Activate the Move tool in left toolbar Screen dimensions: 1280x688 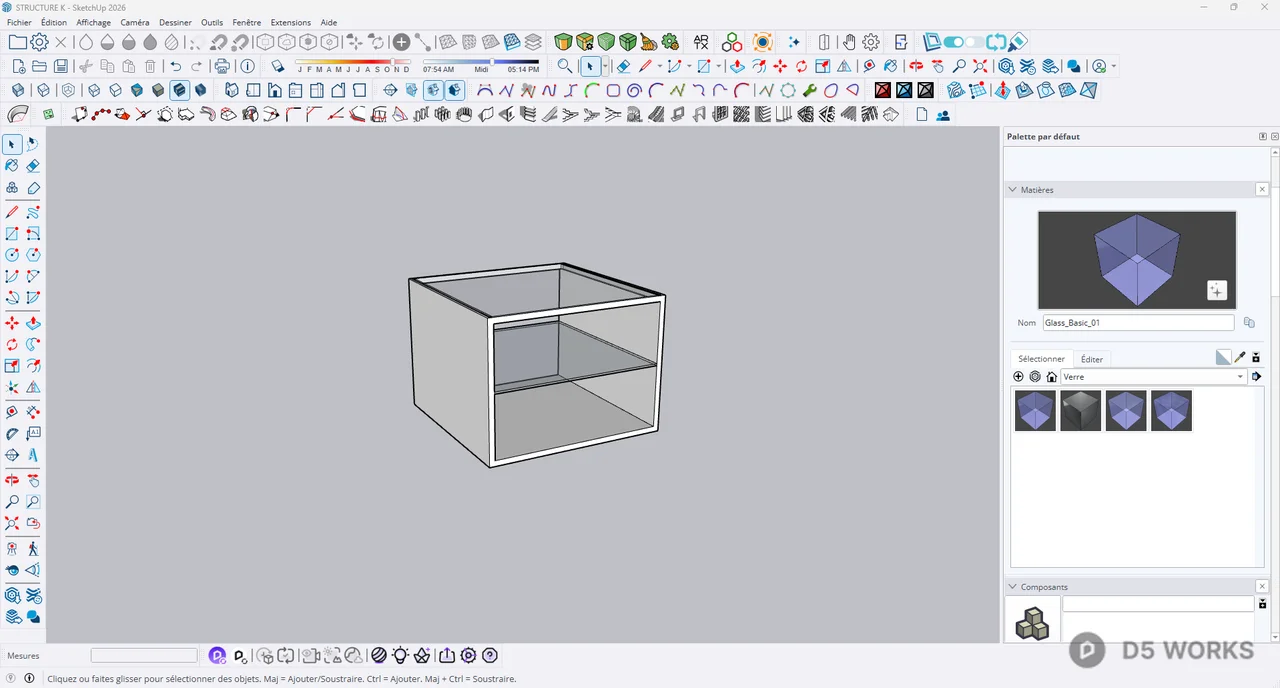[12, 323]
